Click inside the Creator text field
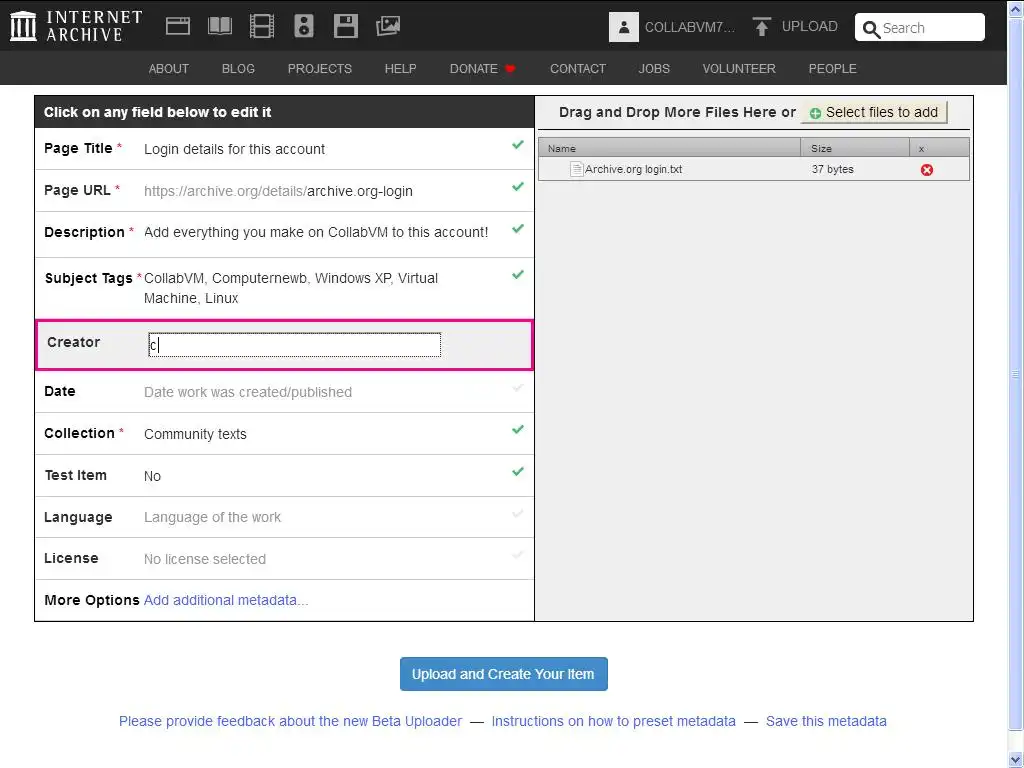Screen dimensions: 1024x768 pyautogui.click(x=295, y=345)
